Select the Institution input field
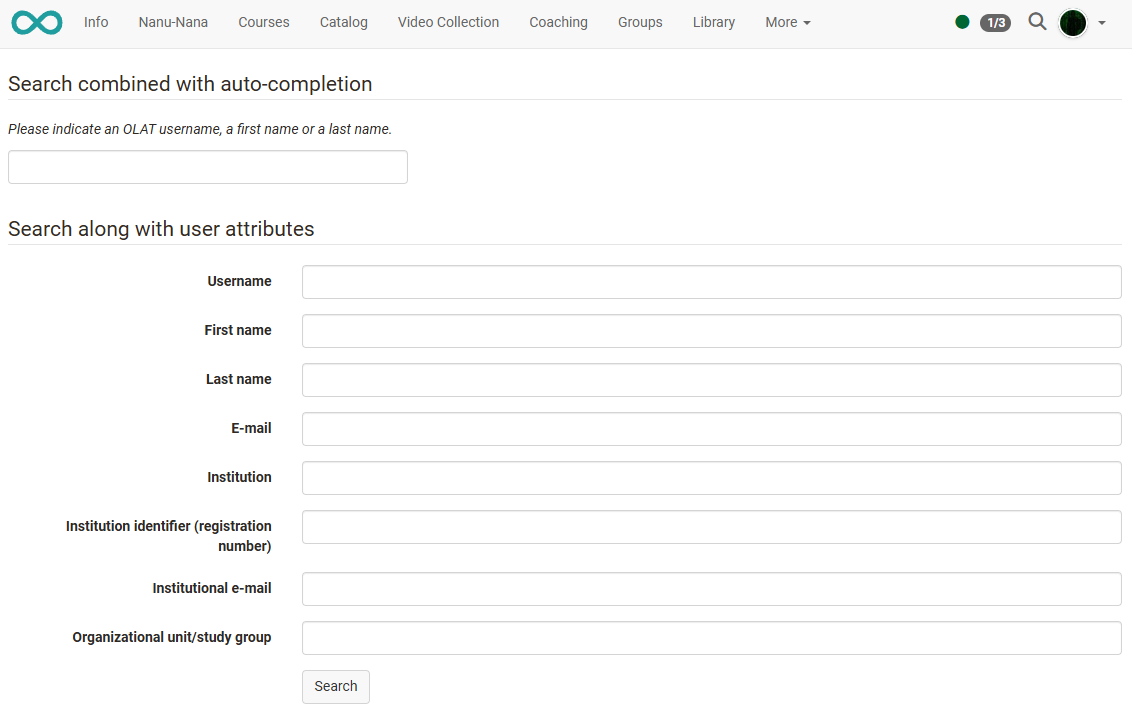 [711, 477]
